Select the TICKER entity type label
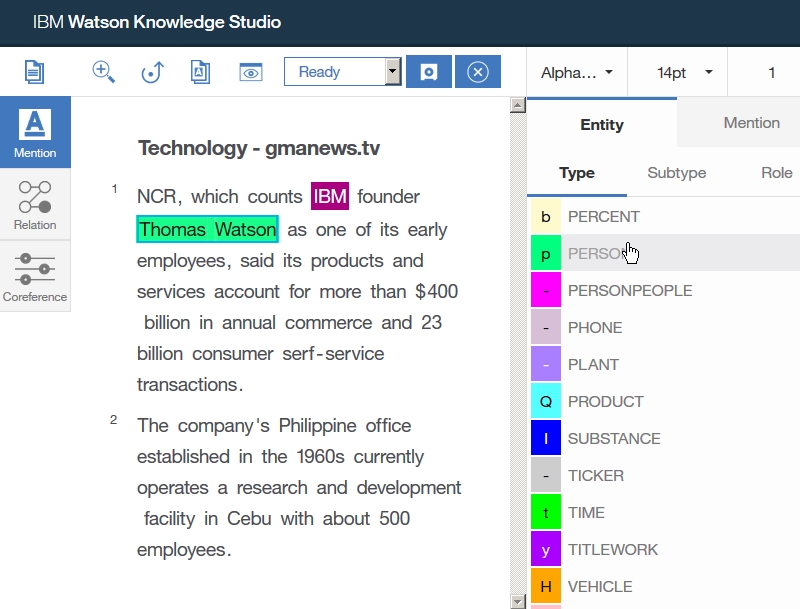The width and height of the screenshot is (800, 609). click(596, 475)
